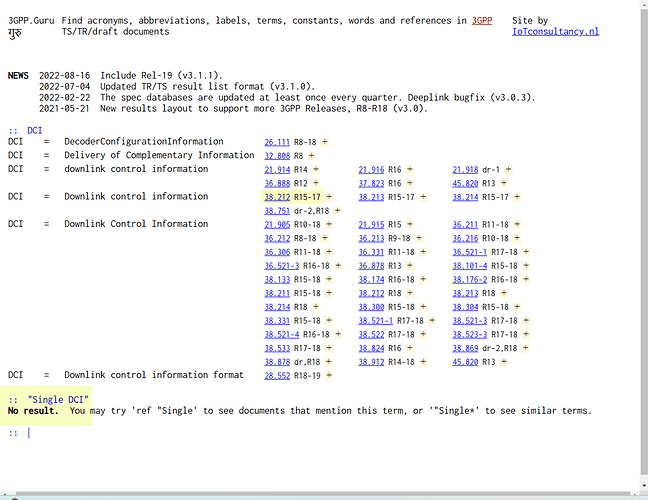648x500 pixels.
Task: Open 38.214 R18 link
Action: pos(277,307)
